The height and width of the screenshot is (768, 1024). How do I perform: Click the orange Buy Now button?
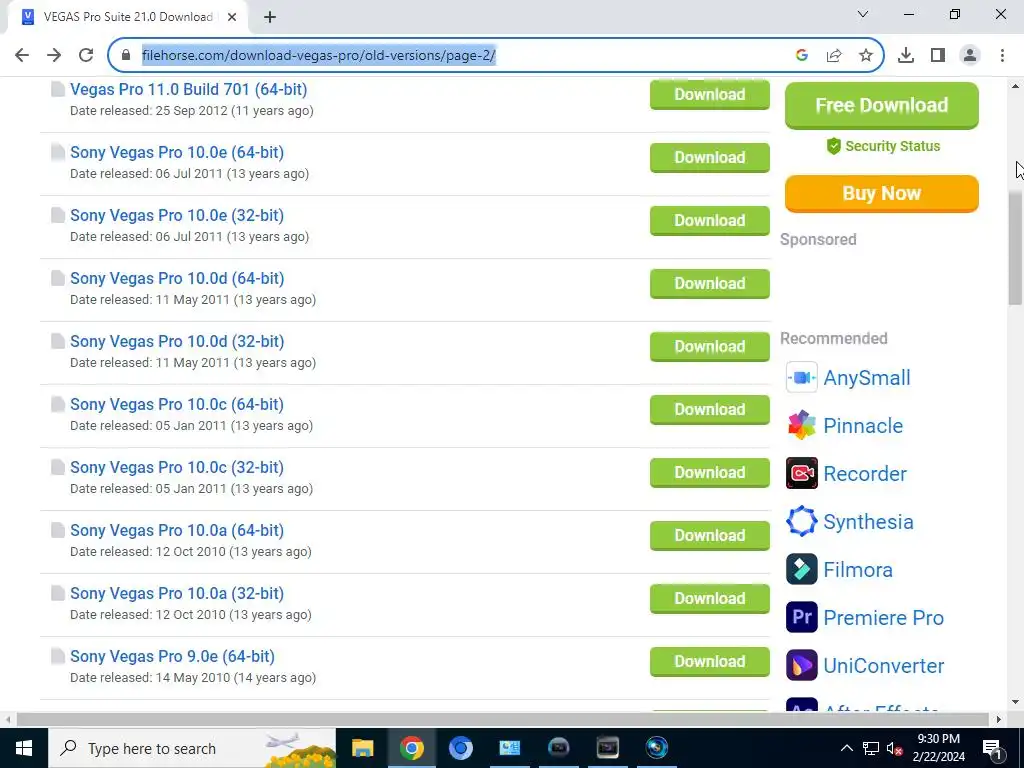coord(882,193)
